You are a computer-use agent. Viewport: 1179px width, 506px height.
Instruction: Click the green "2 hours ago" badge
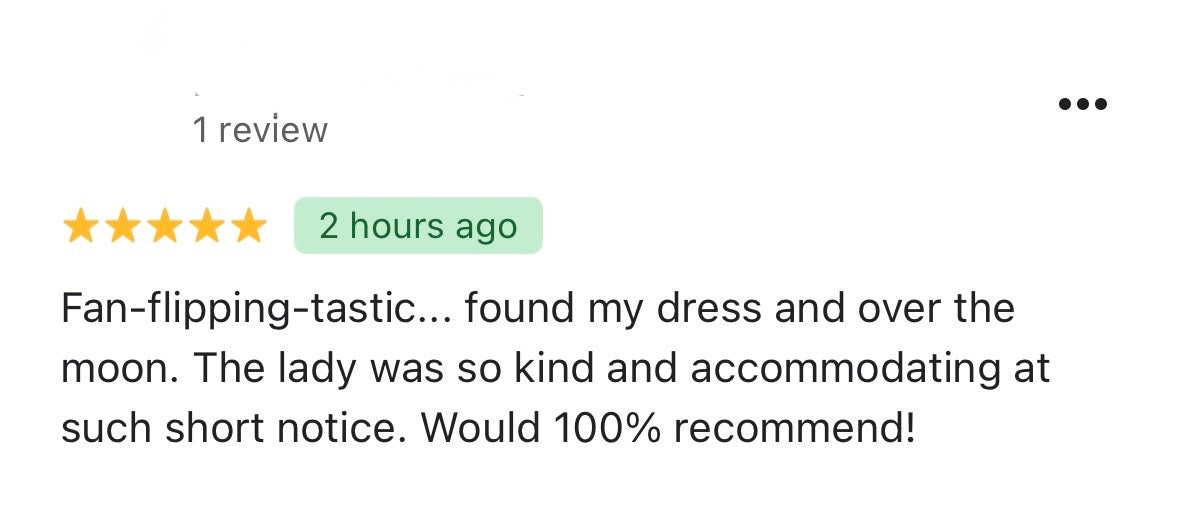click(x=418, y=226)
